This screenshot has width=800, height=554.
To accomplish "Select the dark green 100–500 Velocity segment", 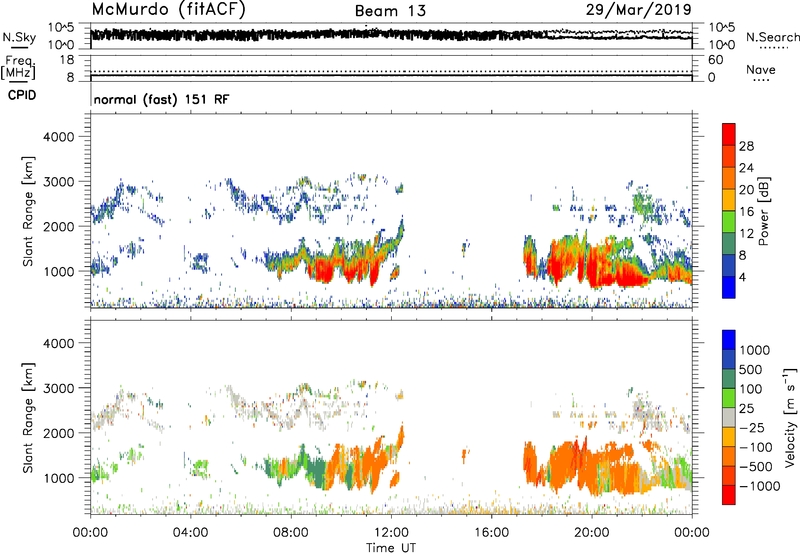I will pos(729,379).
